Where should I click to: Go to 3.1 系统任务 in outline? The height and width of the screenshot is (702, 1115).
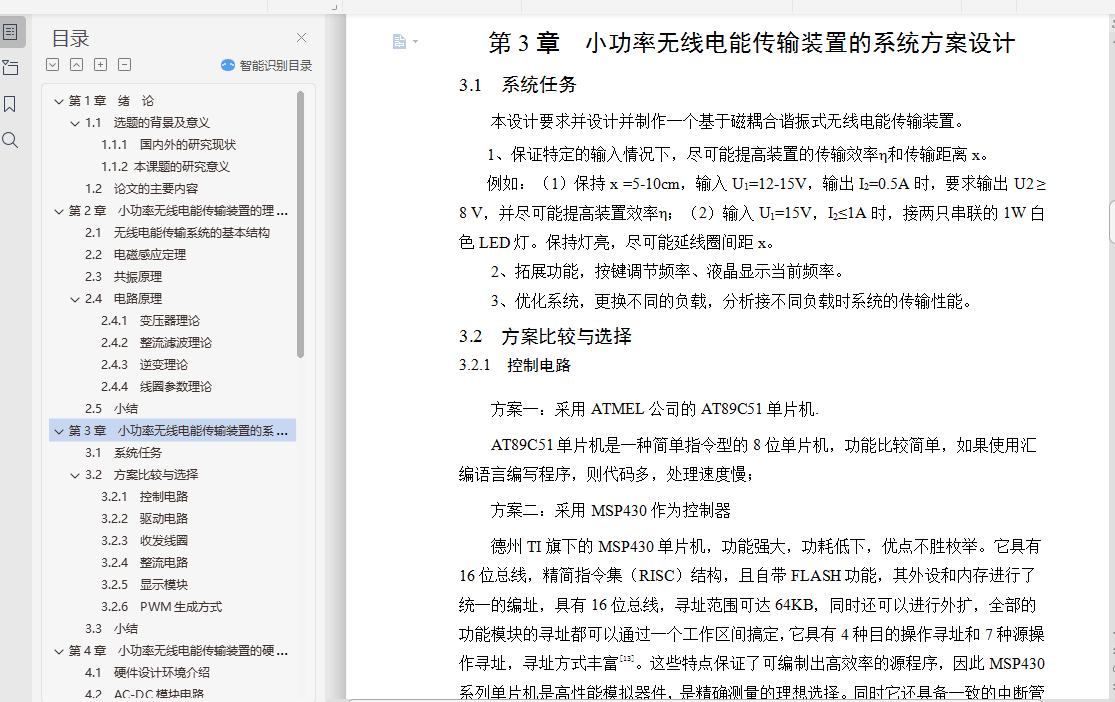pos(123,453)
